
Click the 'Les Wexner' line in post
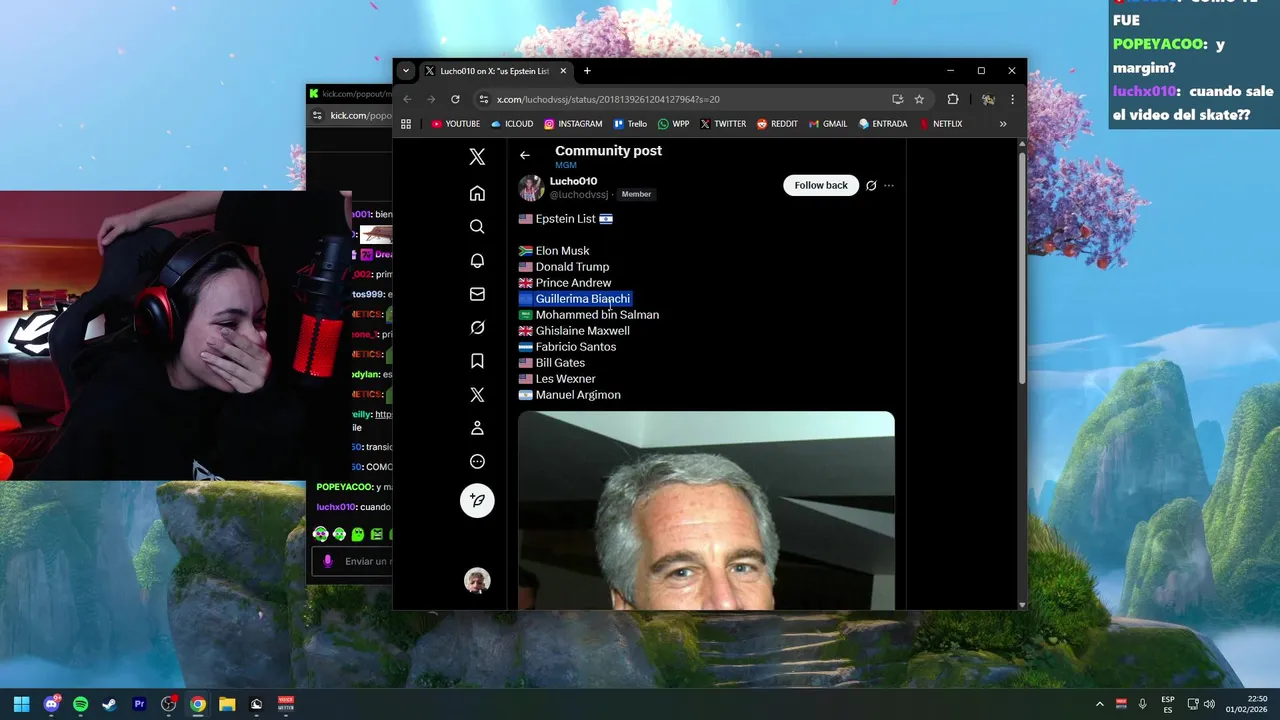(x=565, y=379)
